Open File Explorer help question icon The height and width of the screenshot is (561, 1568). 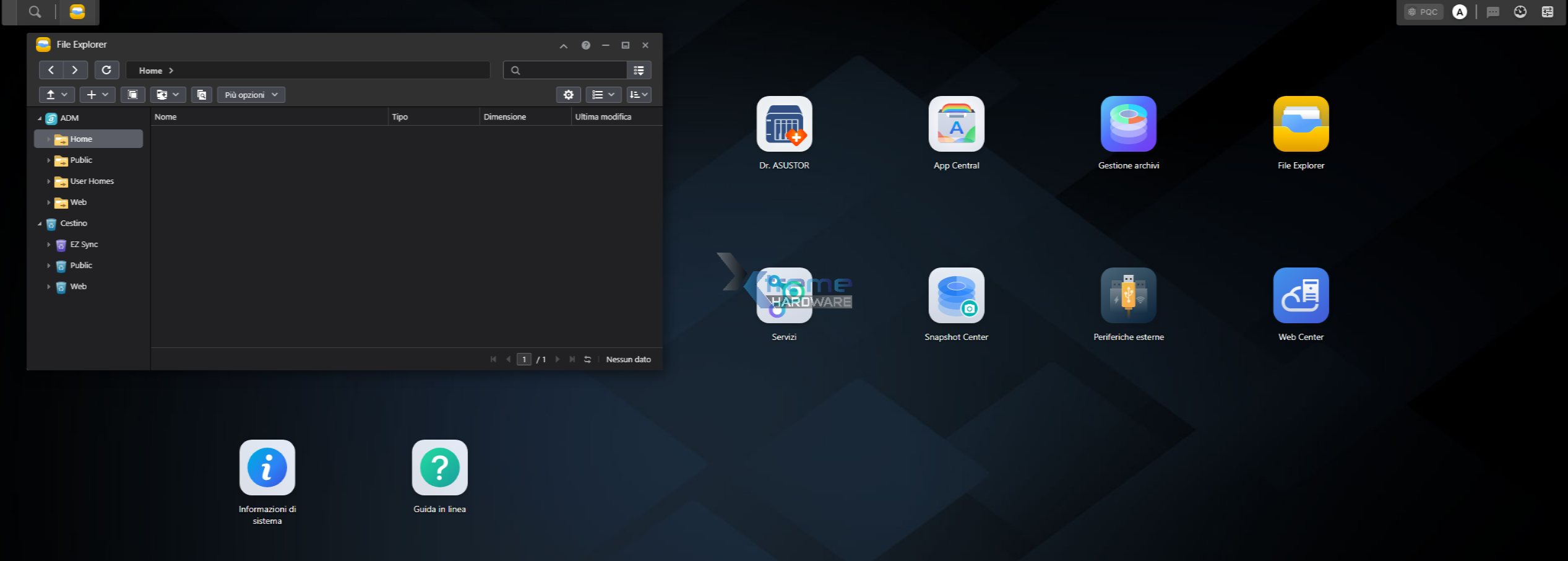pyautogui.click(x=585, y=45)
